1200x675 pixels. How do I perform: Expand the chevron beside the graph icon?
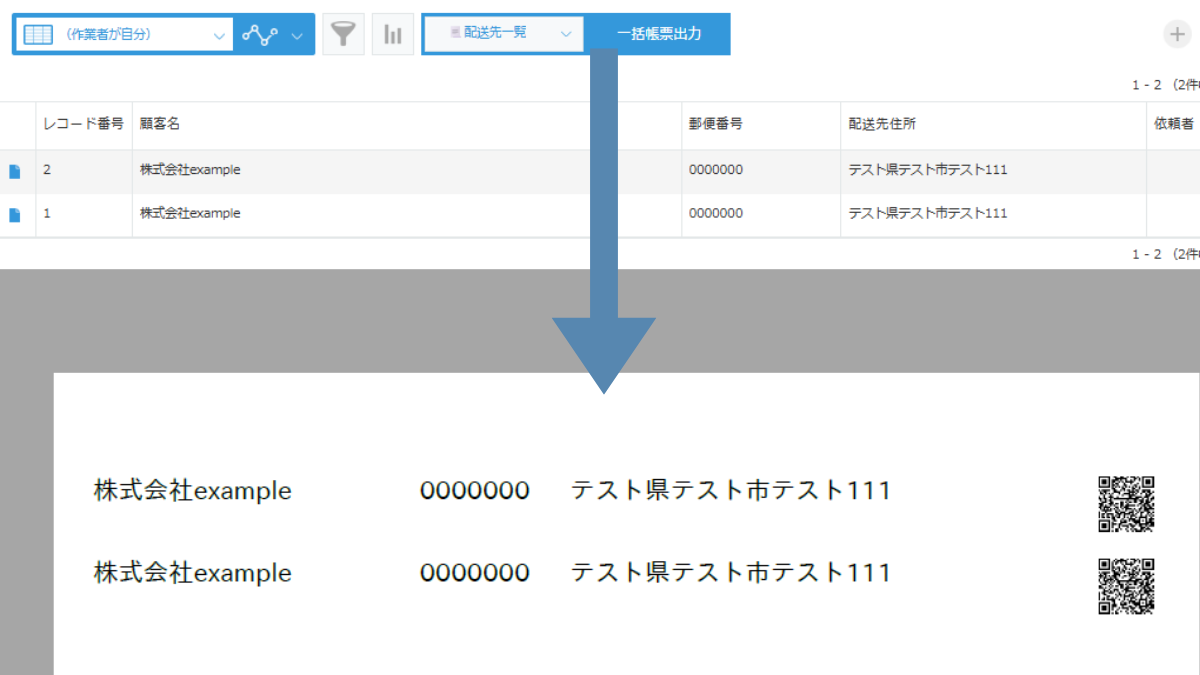[x=297, y=35]
